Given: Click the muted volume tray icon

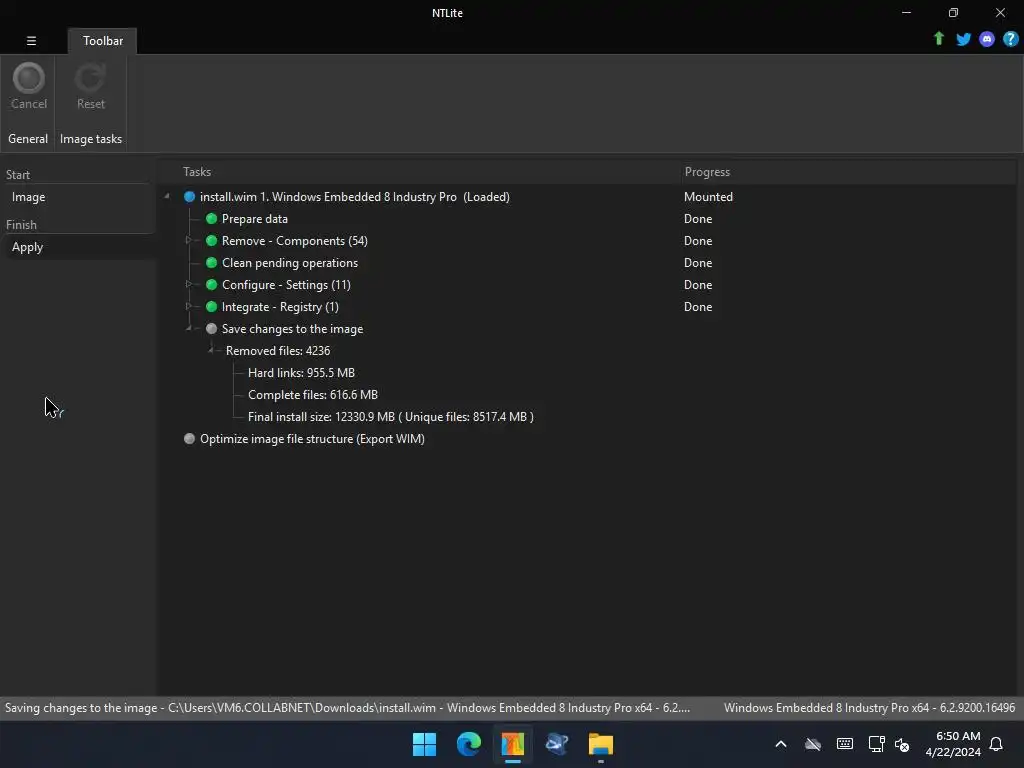Looking at the screenshot, I should click(902, 744).
